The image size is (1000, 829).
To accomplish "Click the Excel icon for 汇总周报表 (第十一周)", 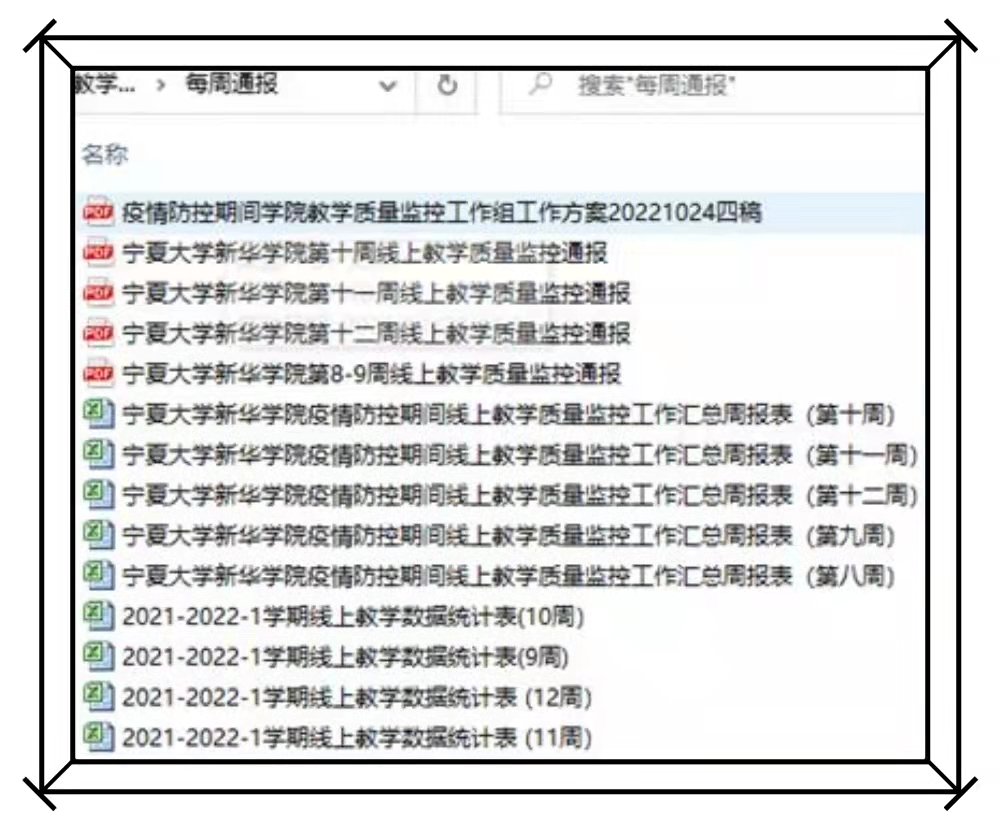I will (x=98, y=454).
